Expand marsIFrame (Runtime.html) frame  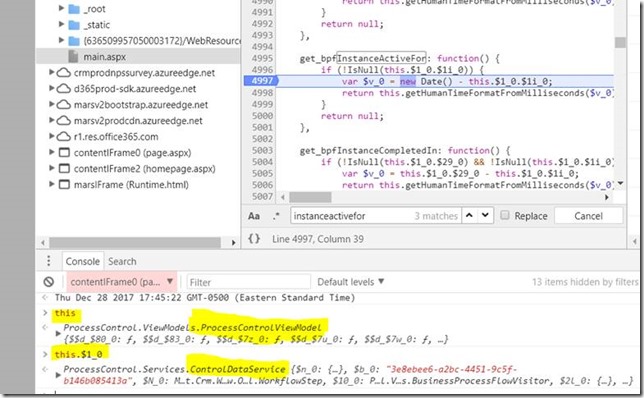(x=51, y=184)
